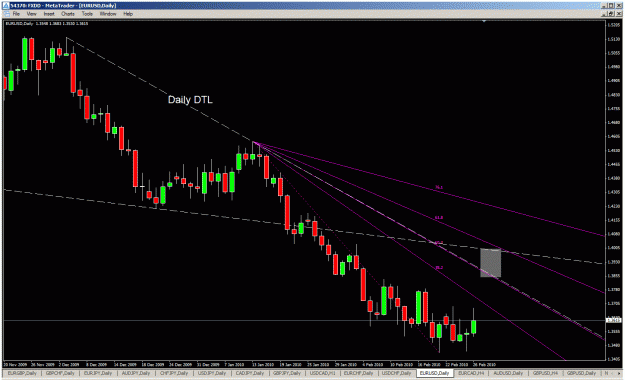Click the 38.2 Fibonacci fan level label
Image resolution: width=625 pixels, height=380 pixels.
click(439, 268)
